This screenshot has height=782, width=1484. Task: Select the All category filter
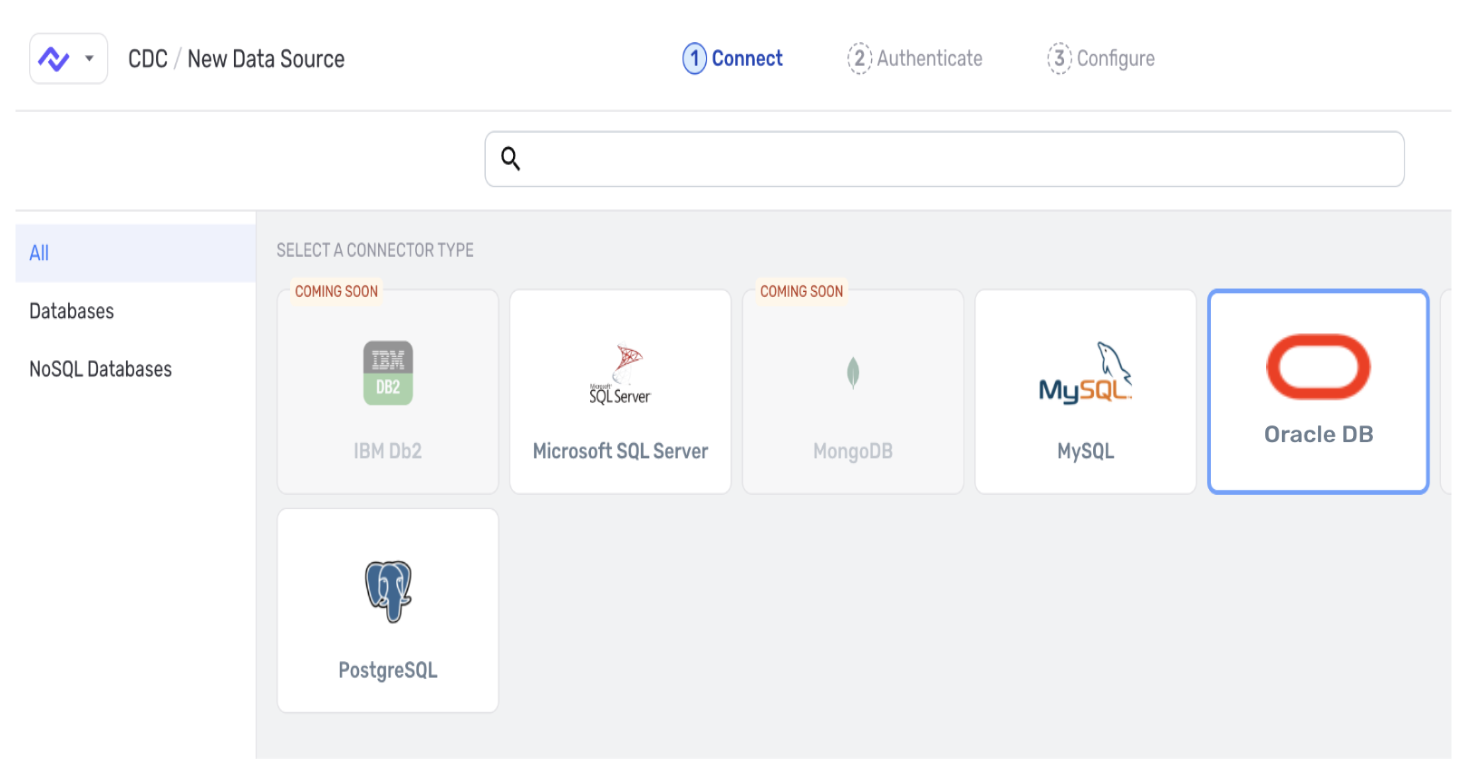pos(136,253)
